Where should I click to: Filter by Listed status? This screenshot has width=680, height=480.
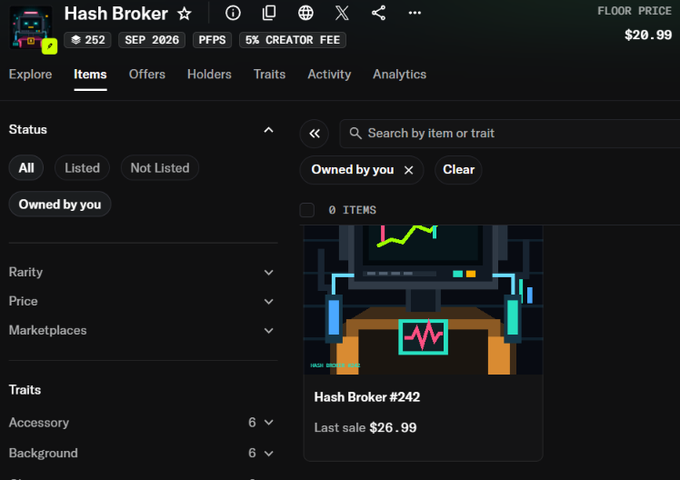[82, 168]
